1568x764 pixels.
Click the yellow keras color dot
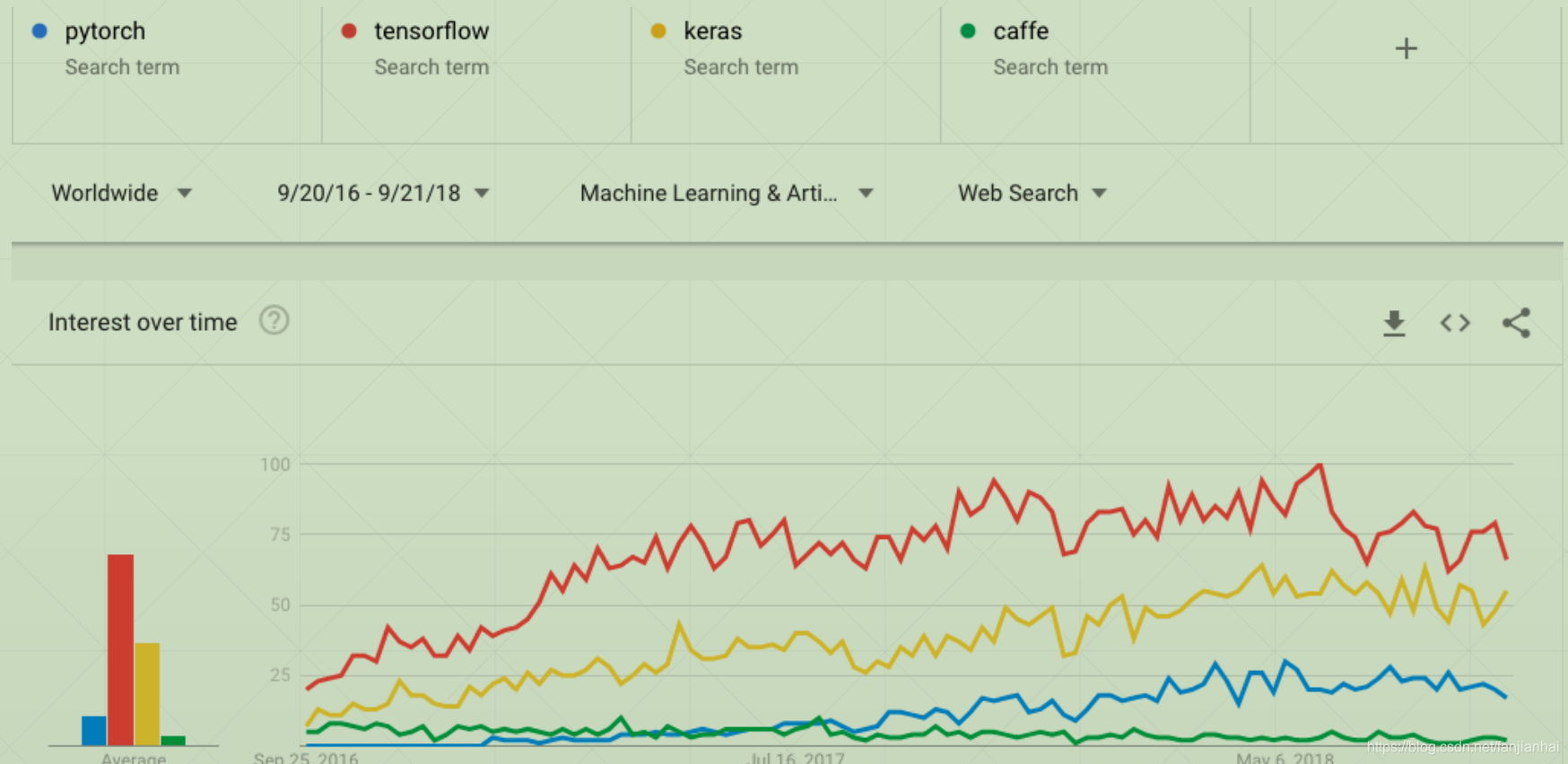658,30
